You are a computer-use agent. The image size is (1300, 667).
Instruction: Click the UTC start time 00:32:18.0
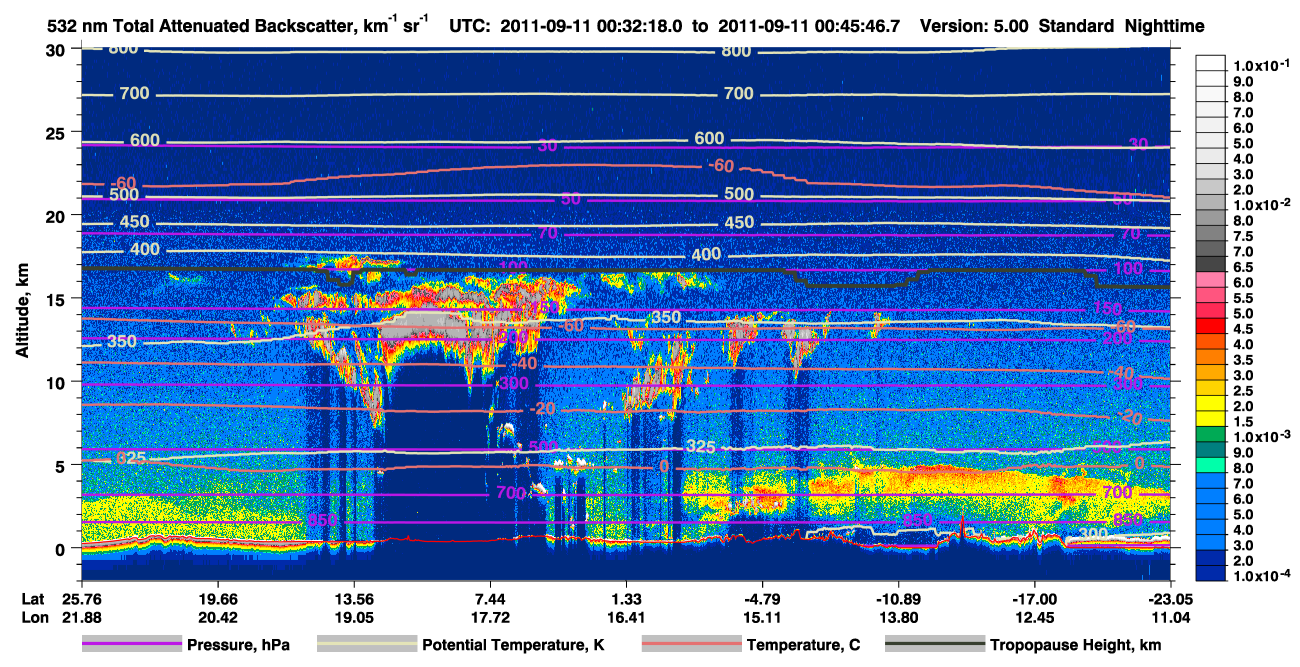pyautogui.click(x=642, y=27)
